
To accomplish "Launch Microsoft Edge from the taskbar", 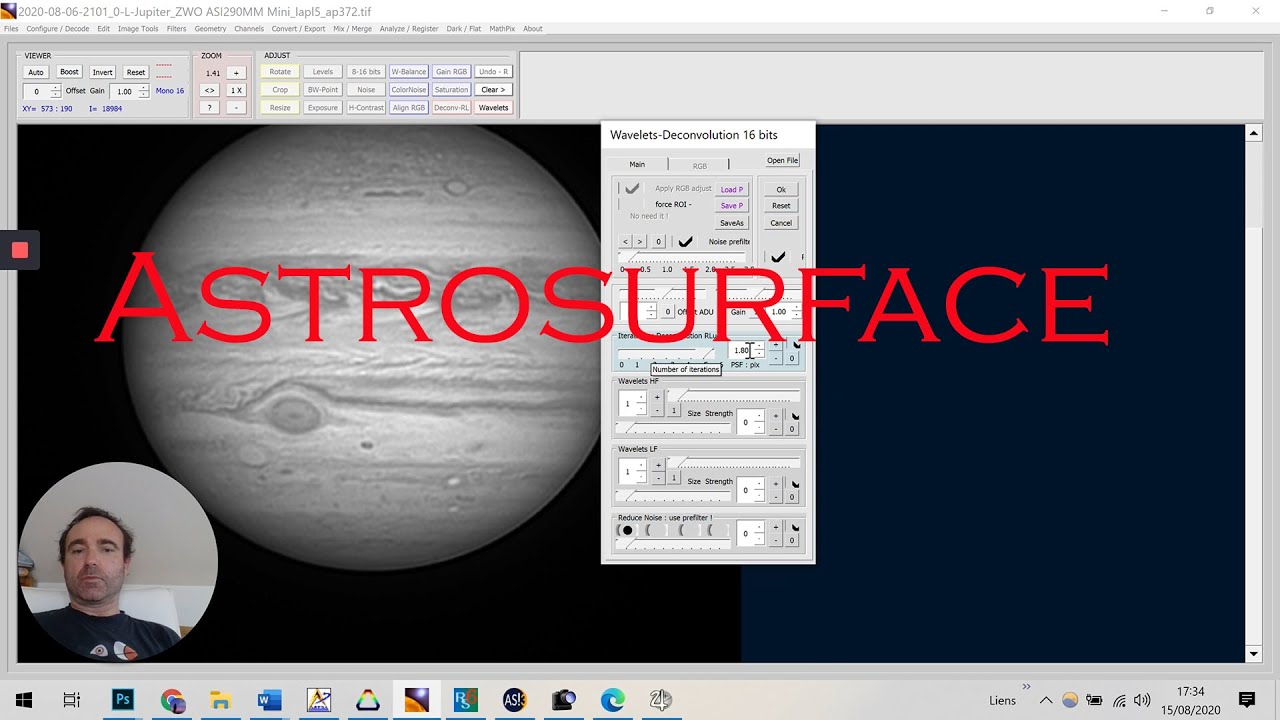I will (x=613, y=700).
